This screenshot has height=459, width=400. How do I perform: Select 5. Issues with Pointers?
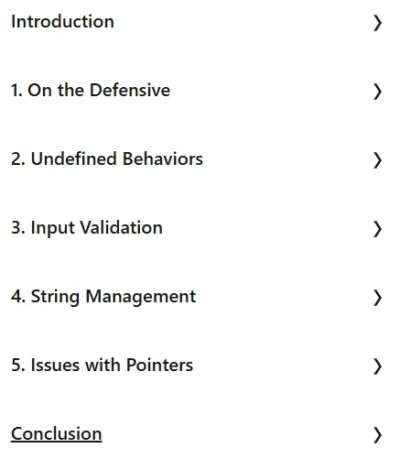point(200,365)
